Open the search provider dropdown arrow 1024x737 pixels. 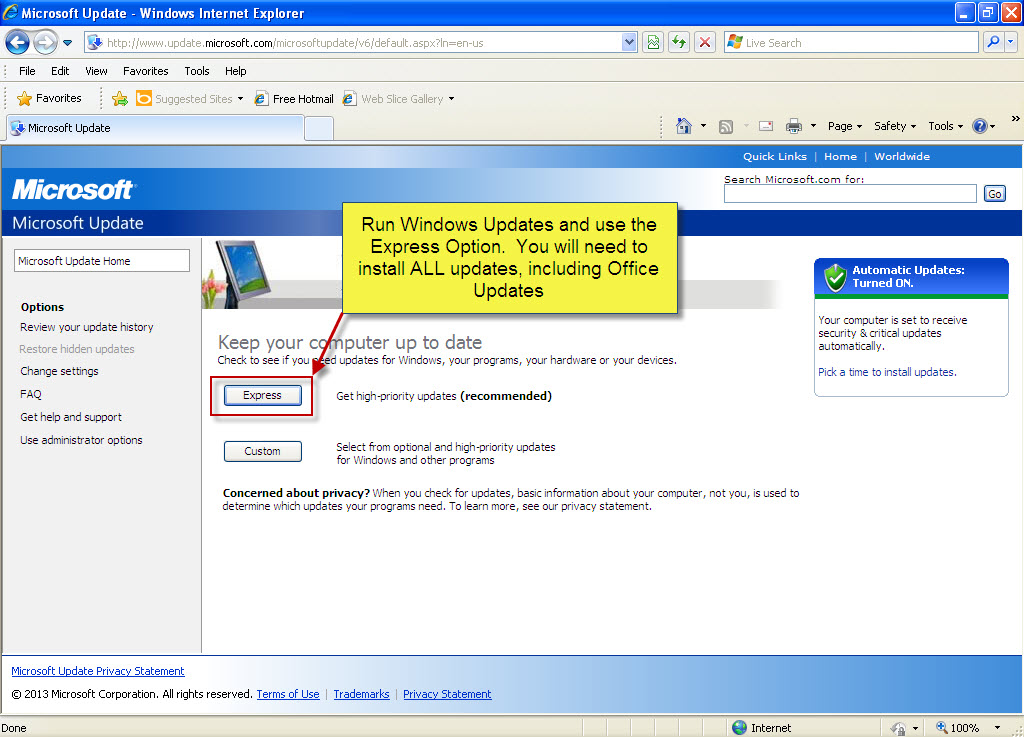coord(1011,42)
